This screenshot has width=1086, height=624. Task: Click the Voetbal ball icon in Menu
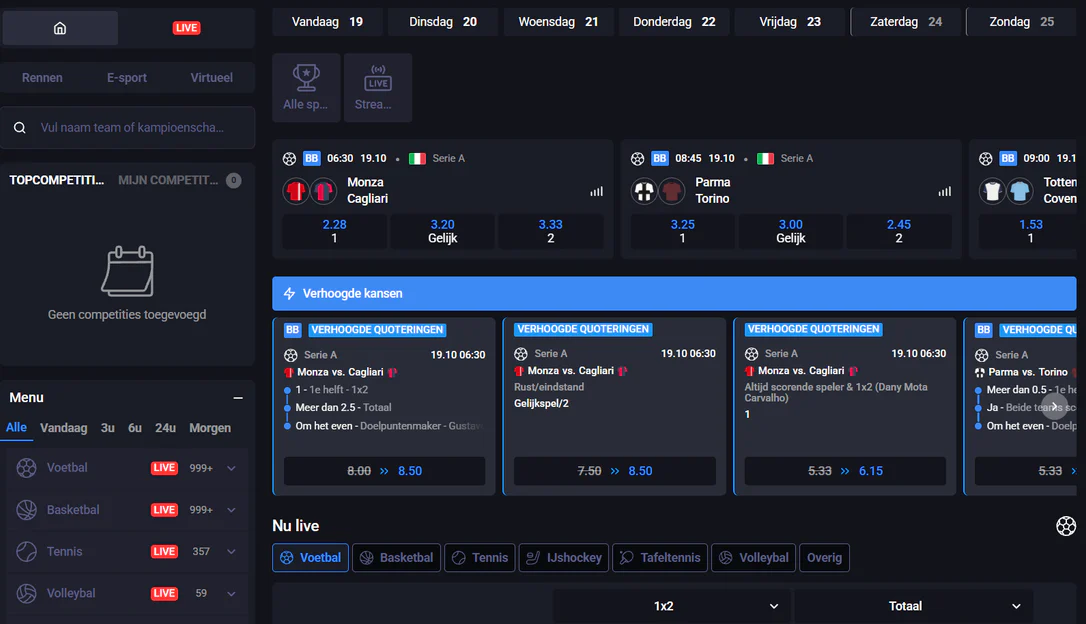tap(26, 468)
